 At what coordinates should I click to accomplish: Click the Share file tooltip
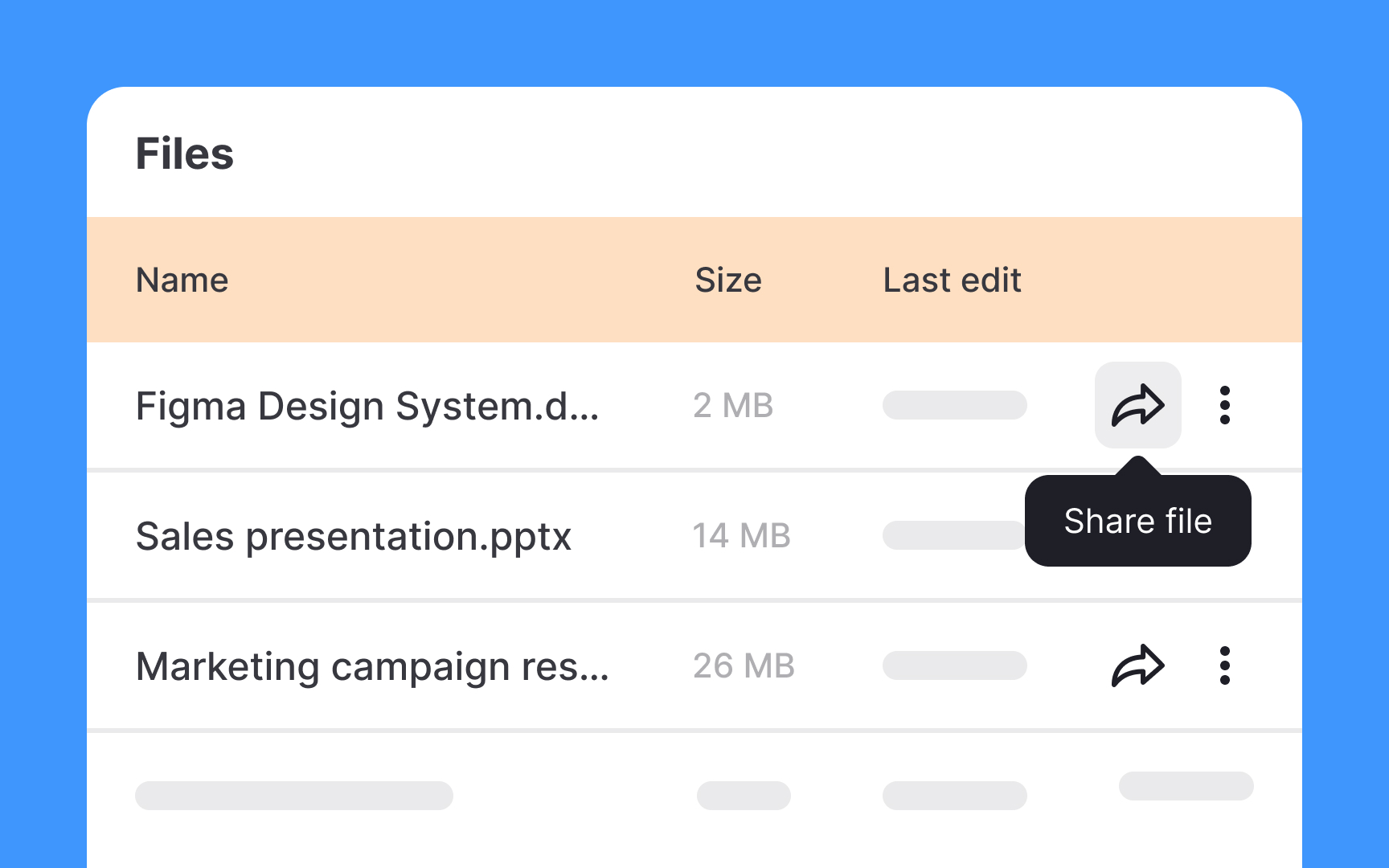[x=1137, y=521]
